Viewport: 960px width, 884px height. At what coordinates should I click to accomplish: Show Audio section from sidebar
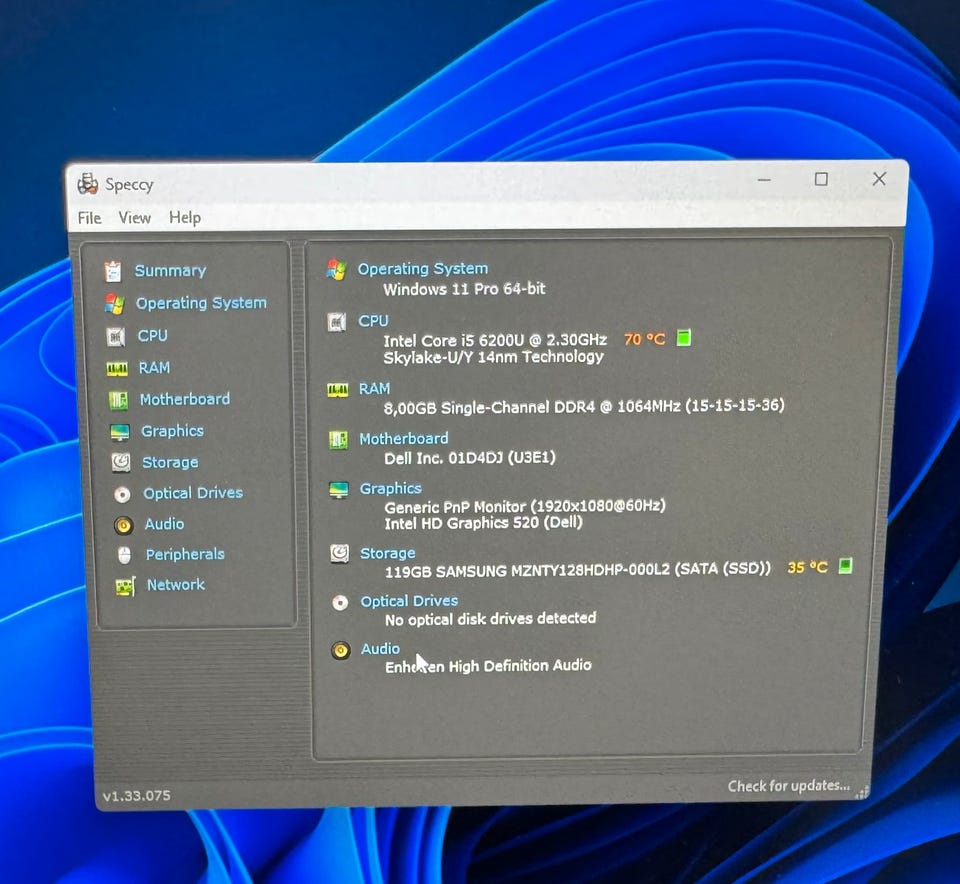coord(164,524)
